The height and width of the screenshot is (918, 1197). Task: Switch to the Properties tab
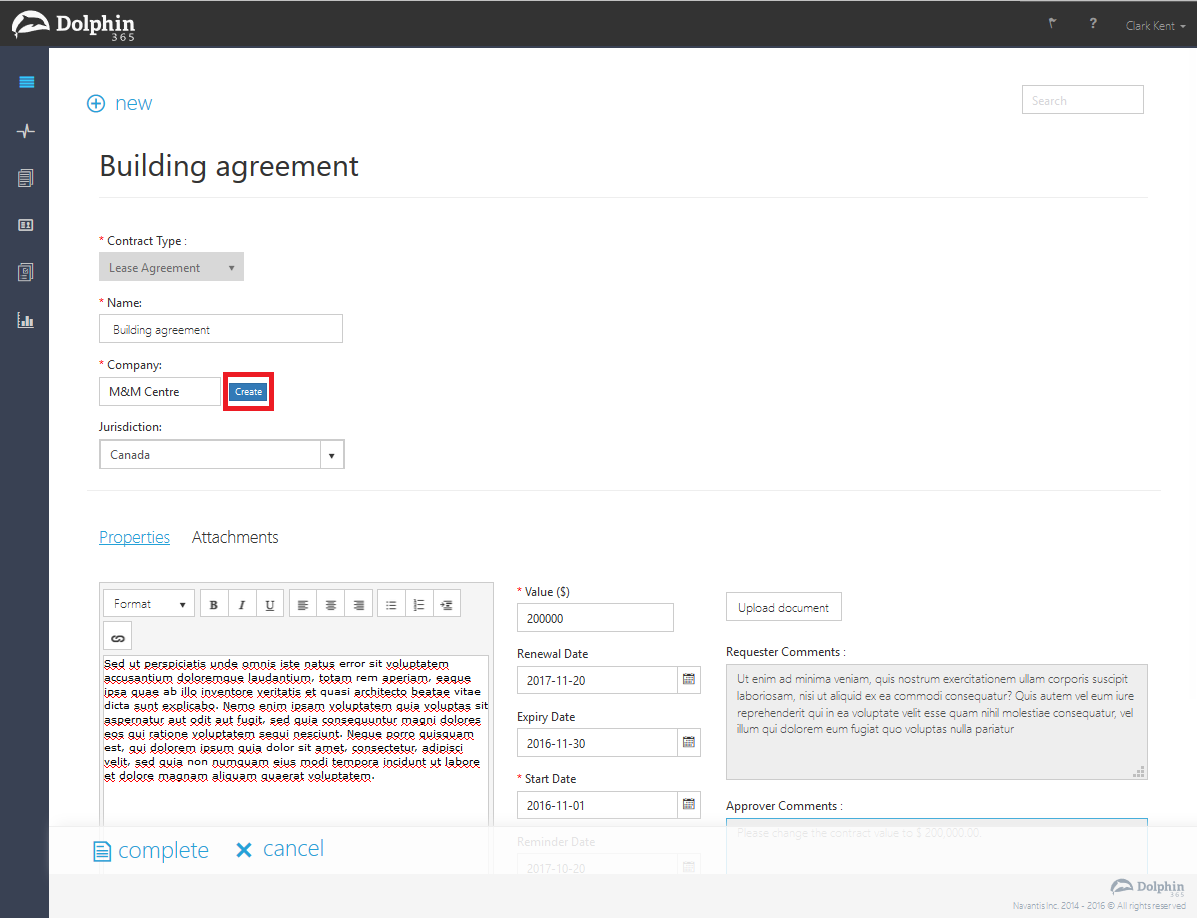point(134,537)
